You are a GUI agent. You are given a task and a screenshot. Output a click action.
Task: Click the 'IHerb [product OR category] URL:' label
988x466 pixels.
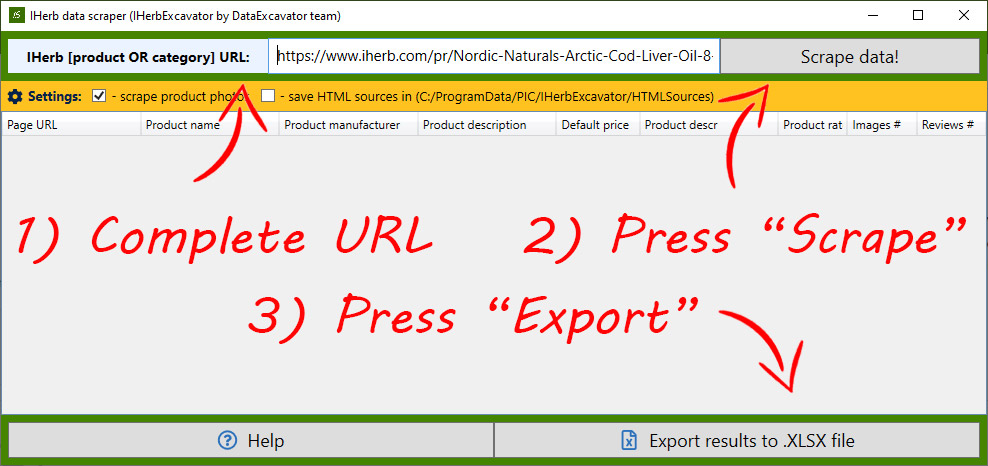point(138,57)
